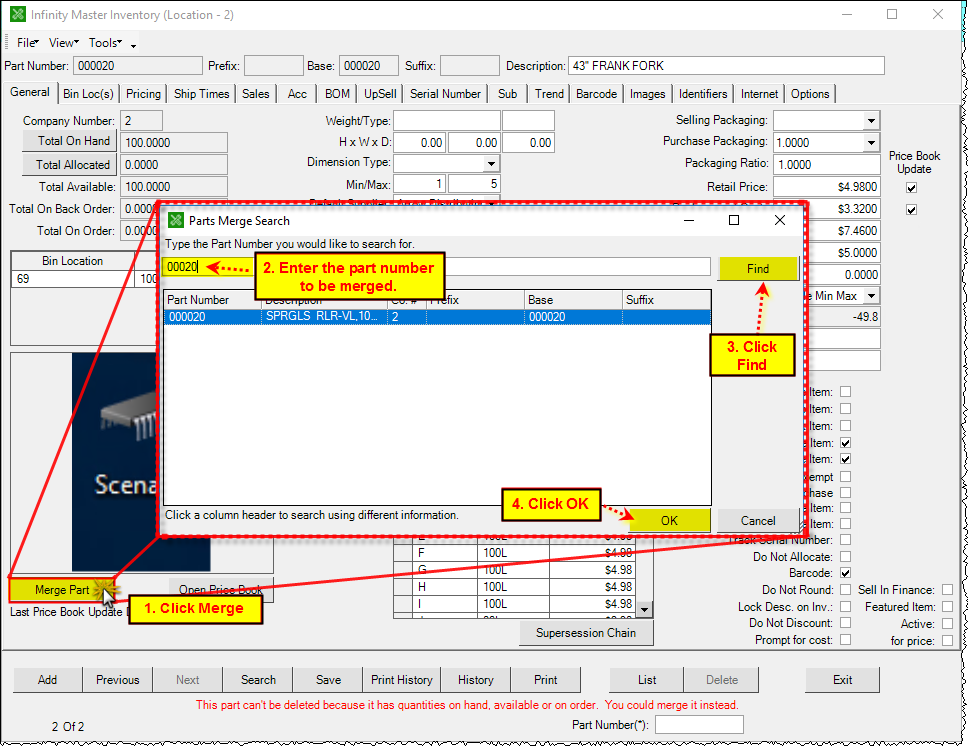Switch to the Barcode tab
This screenshot has width=968, height=746.
pyautogui.click(x=596, y=94)
